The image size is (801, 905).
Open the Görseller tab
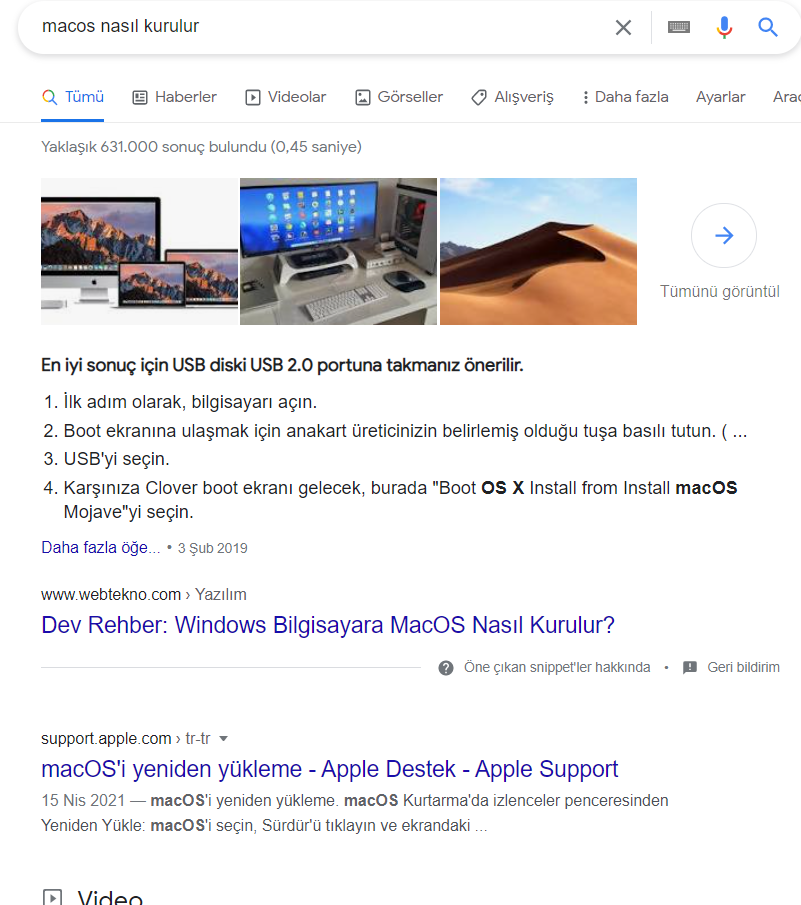pos(399,97)
